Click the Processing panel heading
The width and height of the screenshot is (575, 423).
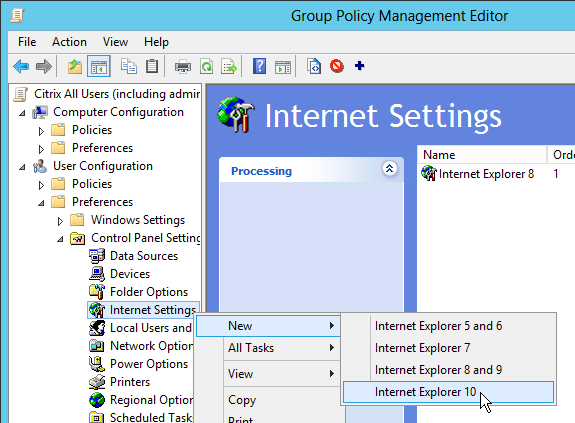click(x=261, y=171)
